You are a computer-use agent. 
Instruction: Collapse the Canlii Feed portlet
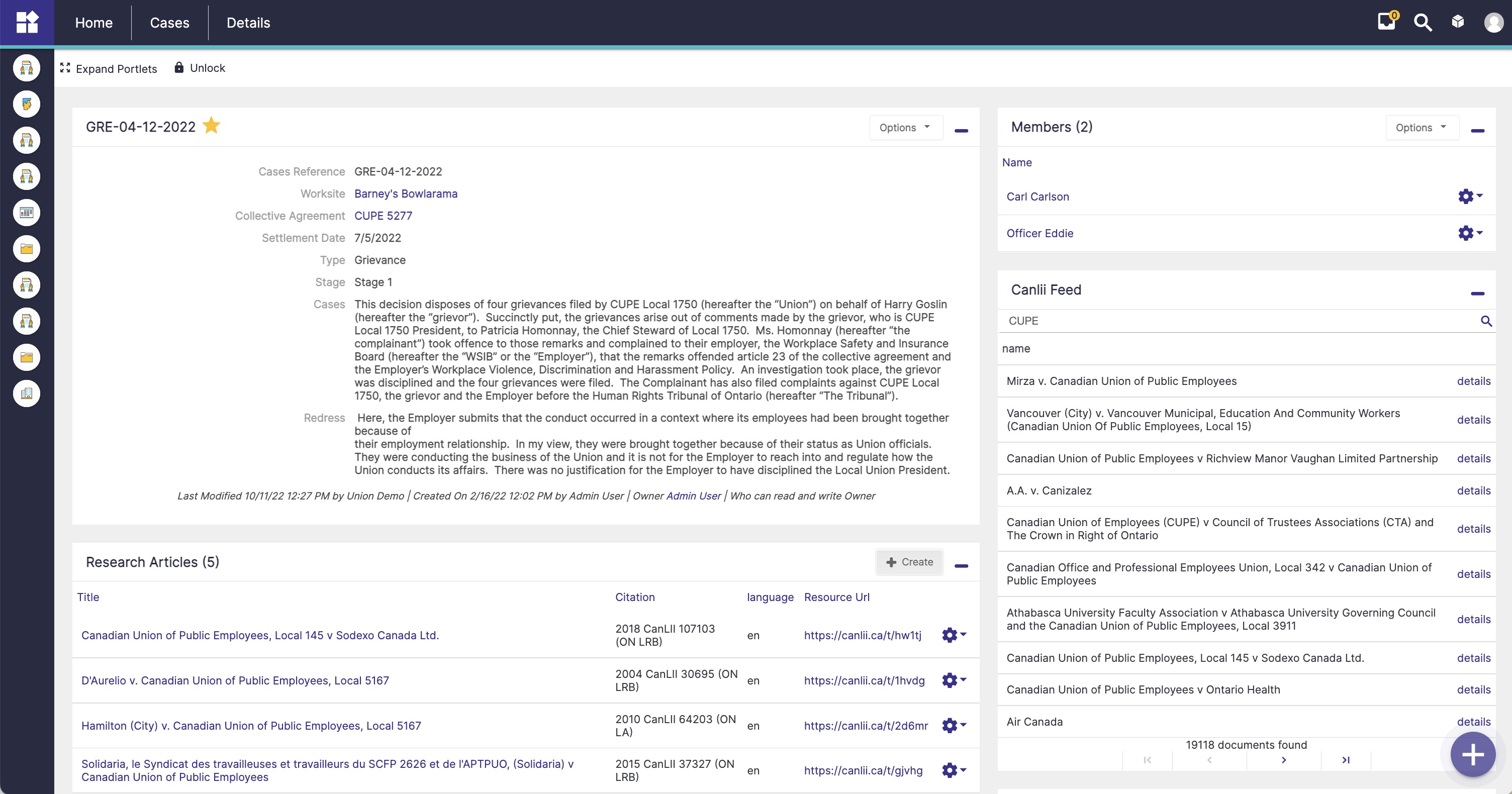(x=1477, y=293)
